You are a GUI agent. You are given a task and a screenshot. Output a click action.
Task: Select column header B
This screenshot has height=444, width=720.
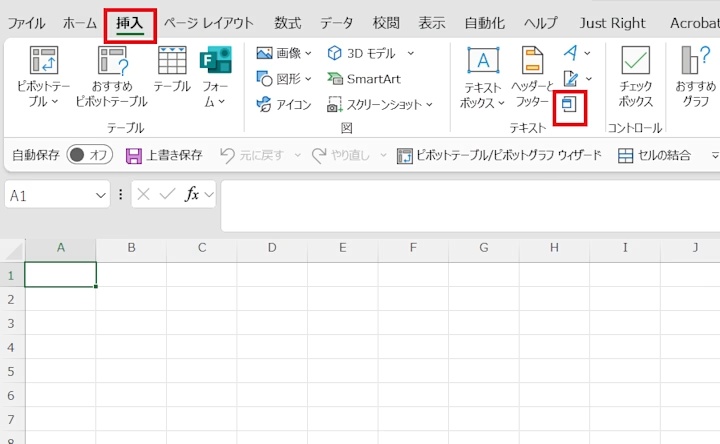point(131,248)
